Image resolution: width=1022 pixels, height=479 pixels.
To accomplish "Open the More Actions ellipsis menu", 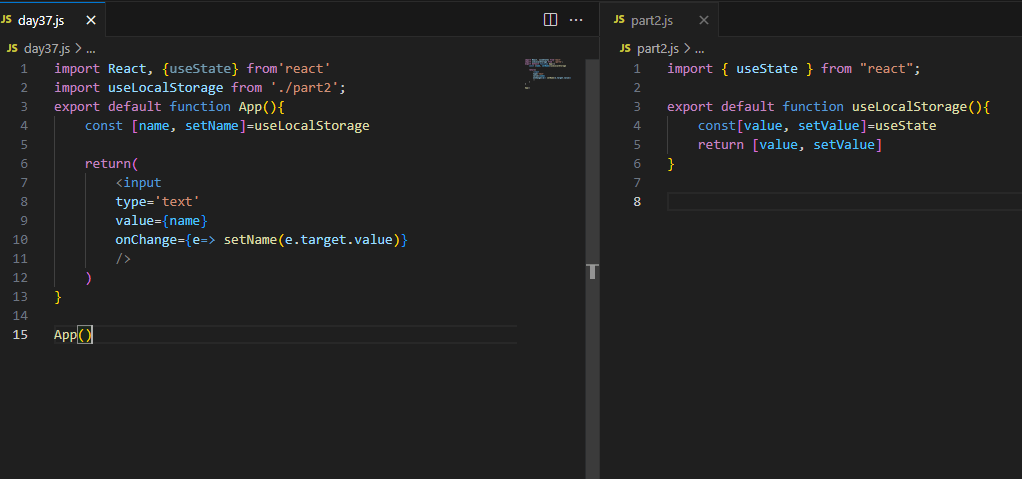I will (576, 20).
